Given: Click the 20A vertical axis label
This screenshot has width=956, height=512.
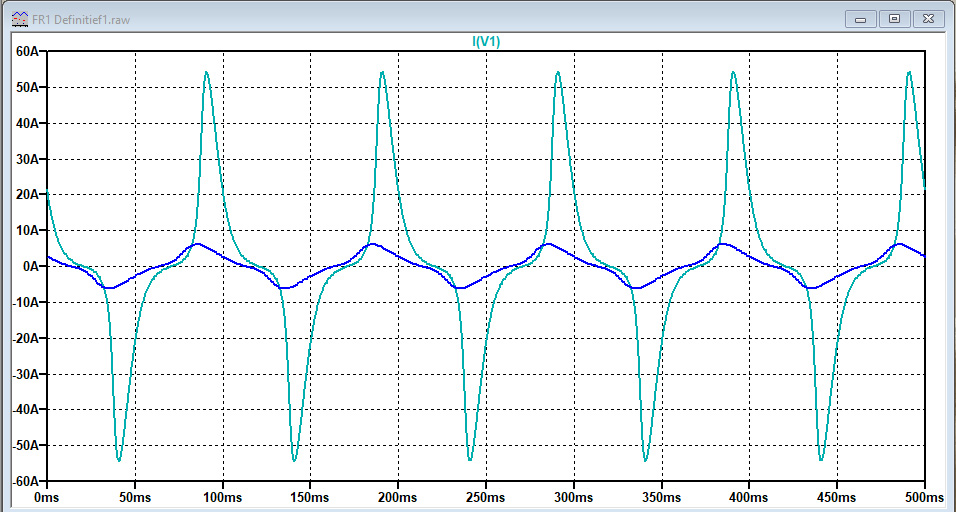Looking at the screenshot, I should coord(28,195).
